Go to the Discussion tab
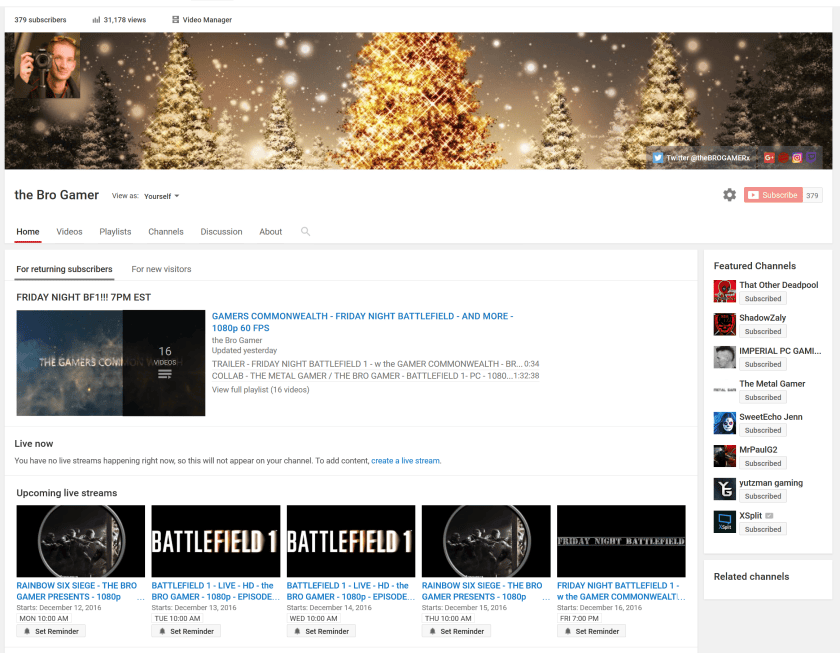840x653 pixels. 221,231
